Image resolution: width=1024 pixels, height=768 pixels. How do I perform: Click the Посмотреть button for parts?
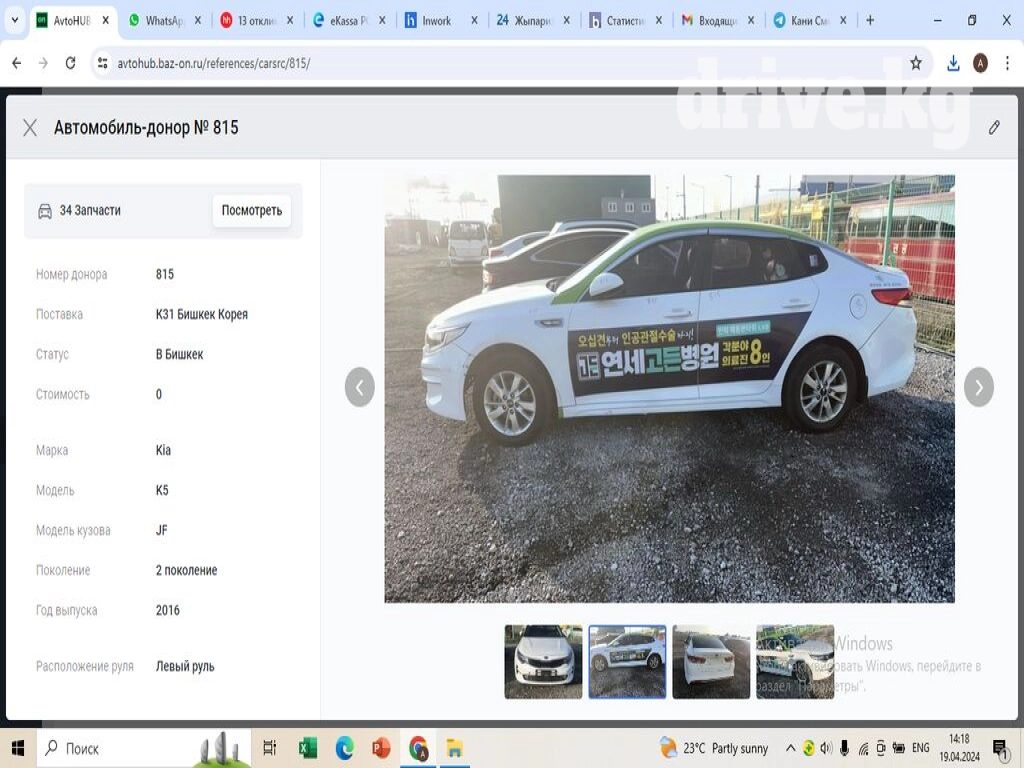[x=251, y=211]
